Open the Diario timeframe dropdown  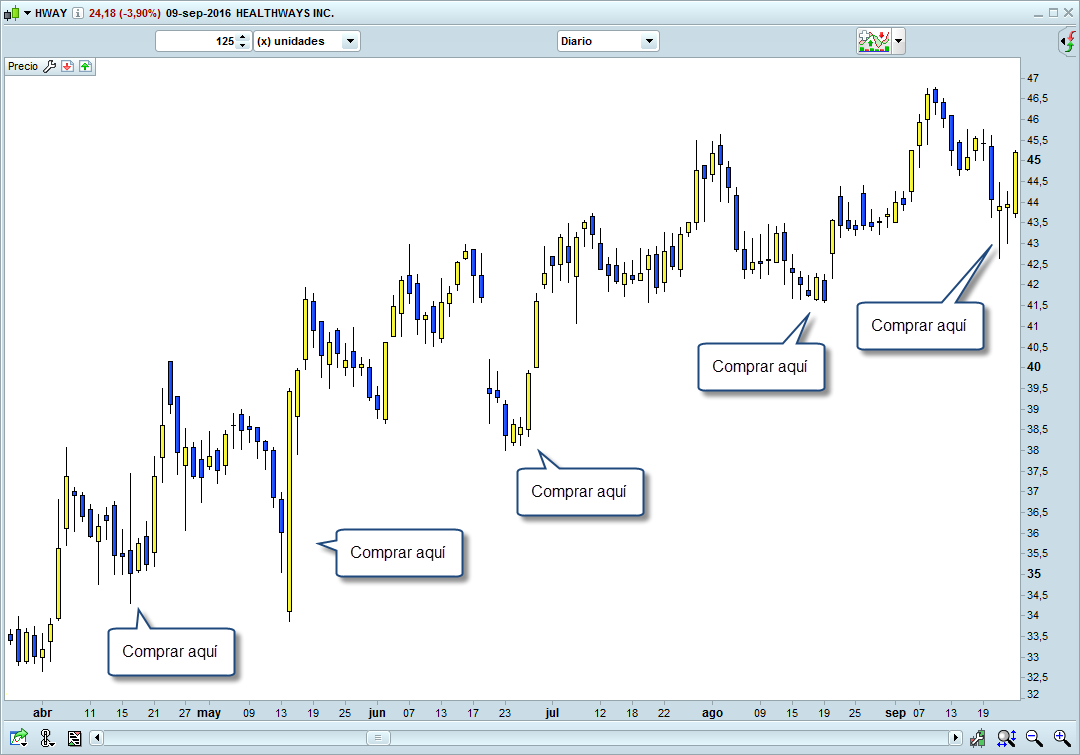click(649, 41)
